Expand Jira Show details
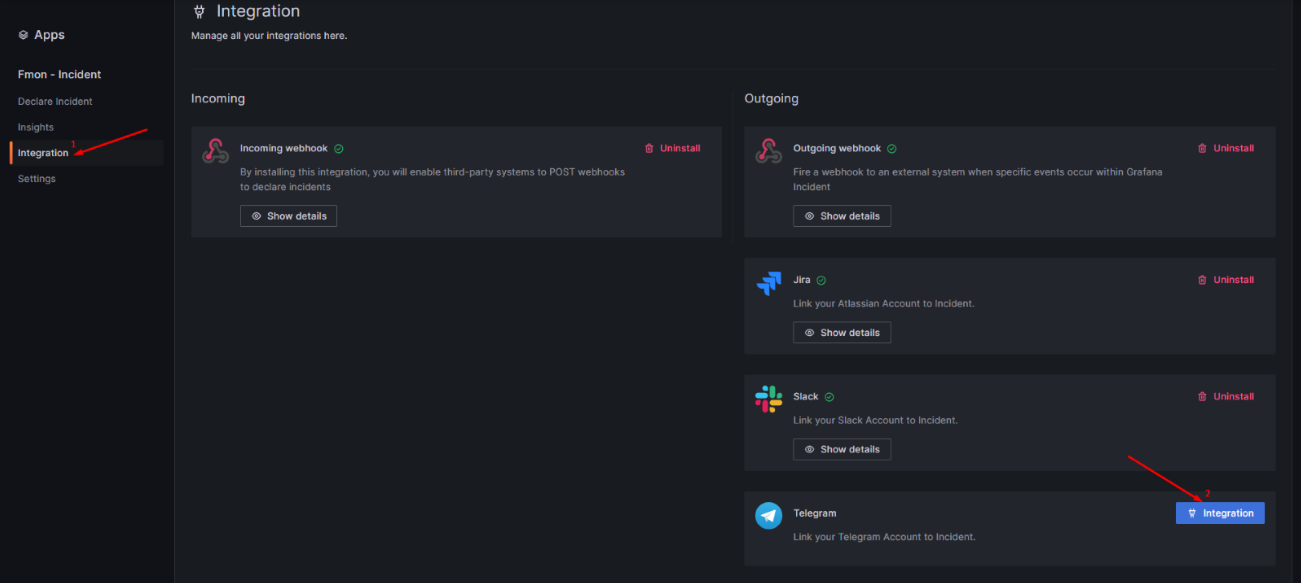The height and width of the screenshot is (583, 1301). pyautogui.click(x=841, y=332)
